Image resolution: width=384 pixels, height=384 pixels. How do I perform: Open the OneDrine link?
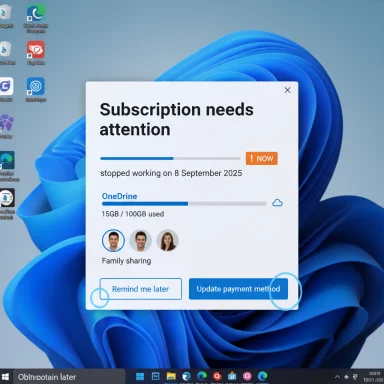119,196
